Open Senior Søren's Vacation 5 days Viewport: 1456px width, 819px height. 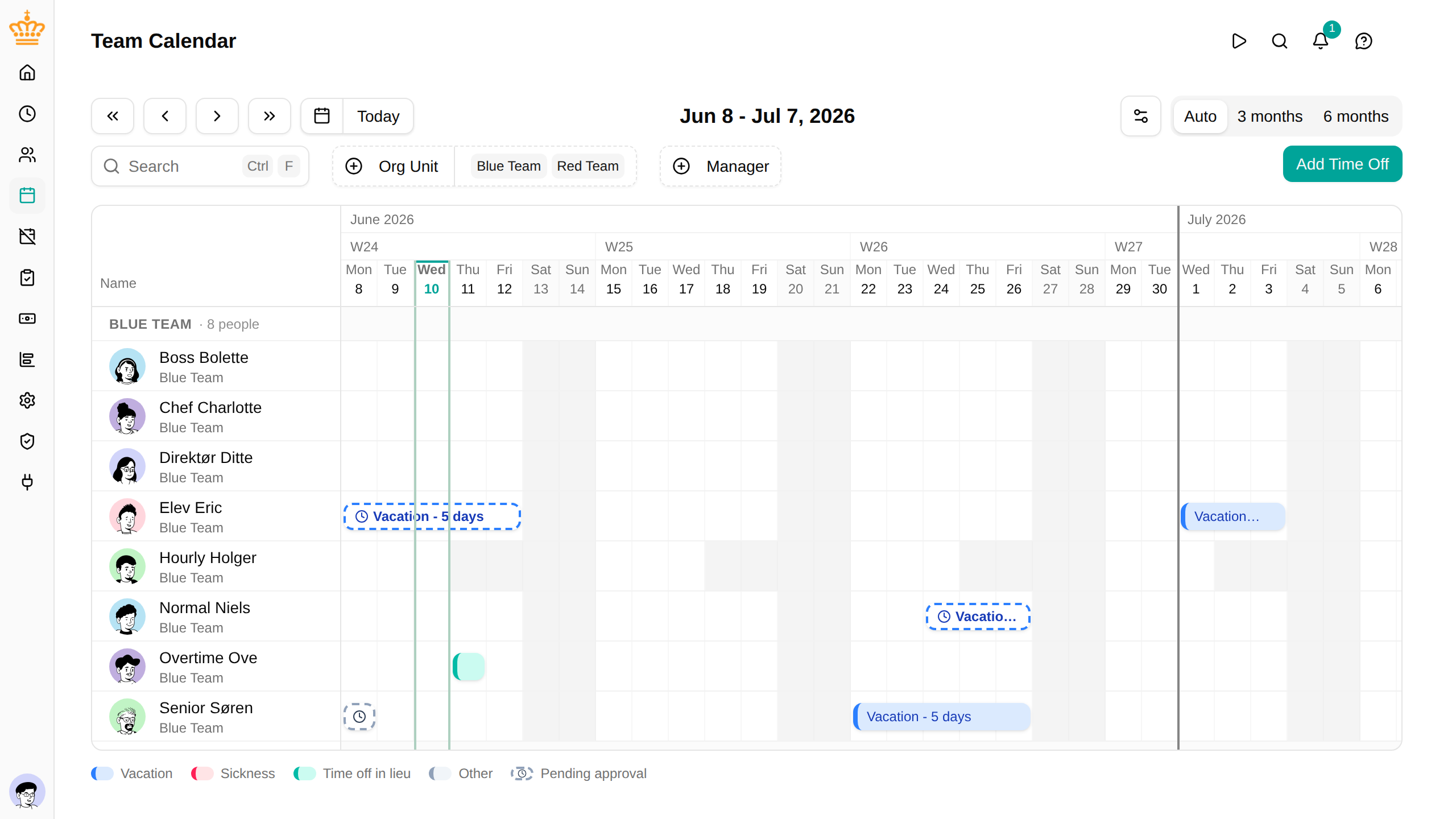click(942, 717)
